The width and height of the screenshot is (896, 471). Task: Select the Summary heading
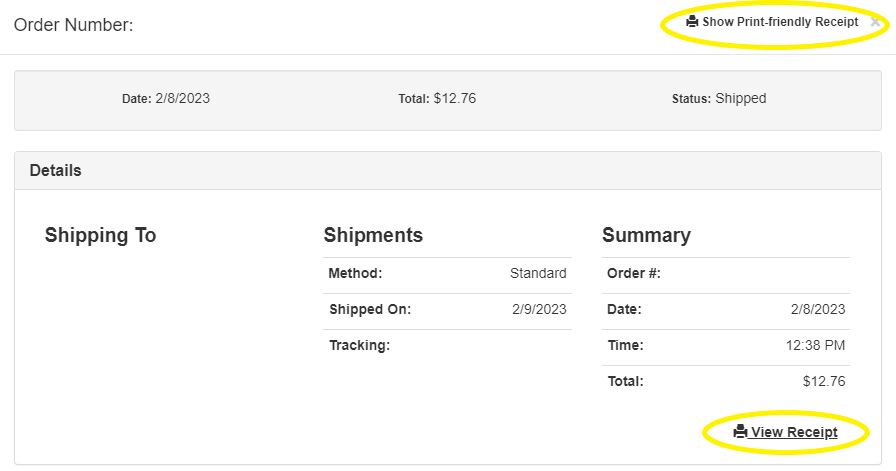[x=646, y=235]
